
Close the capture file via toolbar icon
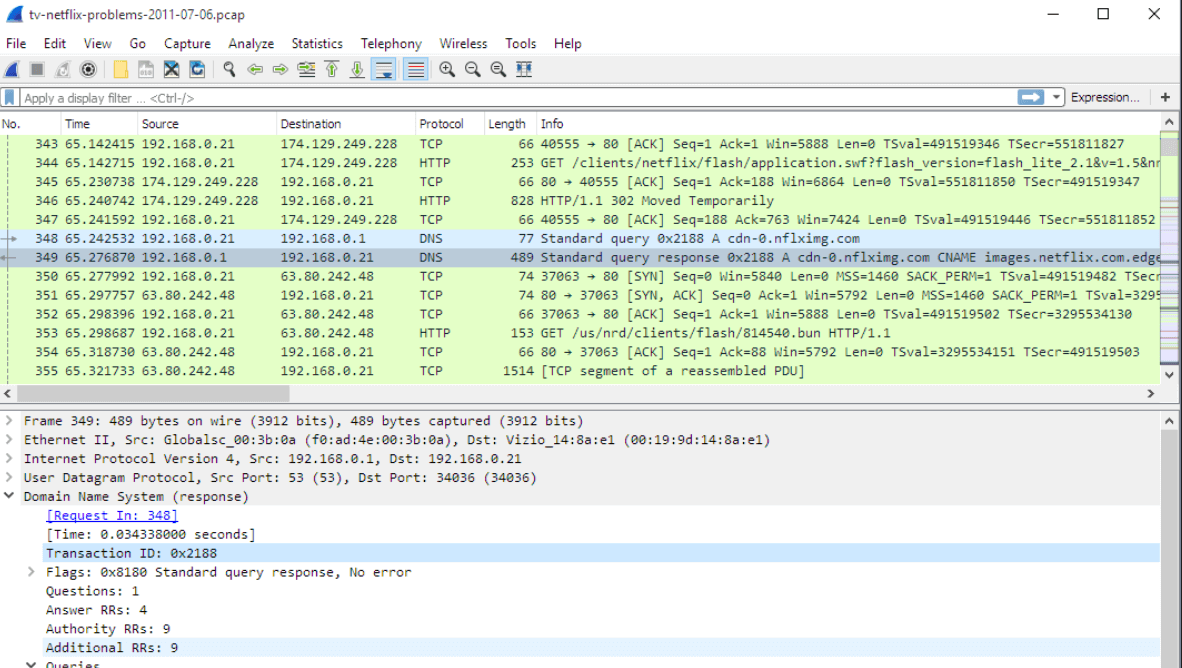(171, 70)
